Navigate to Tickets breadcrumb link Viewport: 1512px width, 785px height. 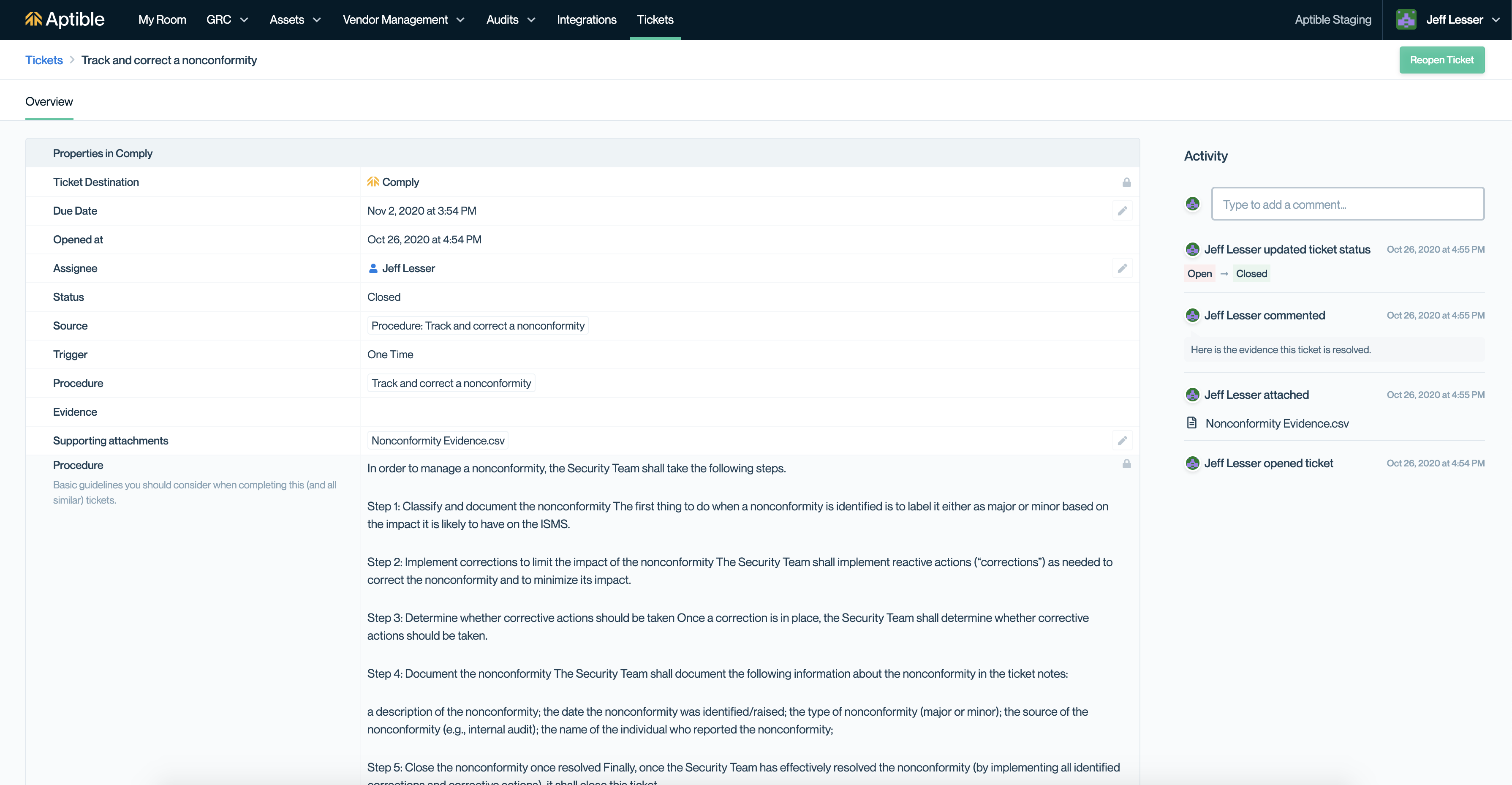point(44,60)
